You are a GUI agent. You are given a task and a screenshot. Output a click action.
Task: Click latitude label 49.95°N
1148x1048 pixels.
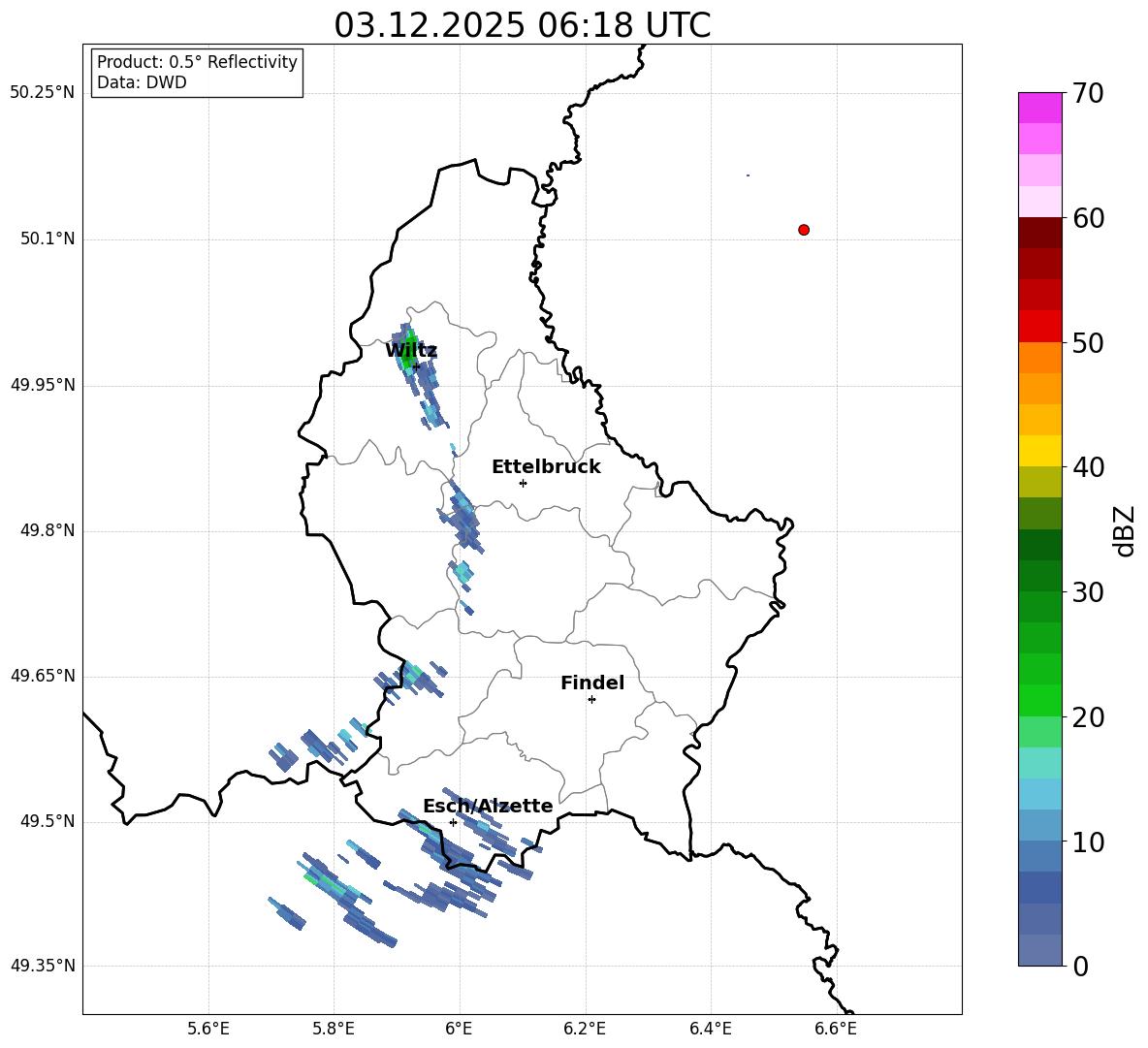(43, 385)
